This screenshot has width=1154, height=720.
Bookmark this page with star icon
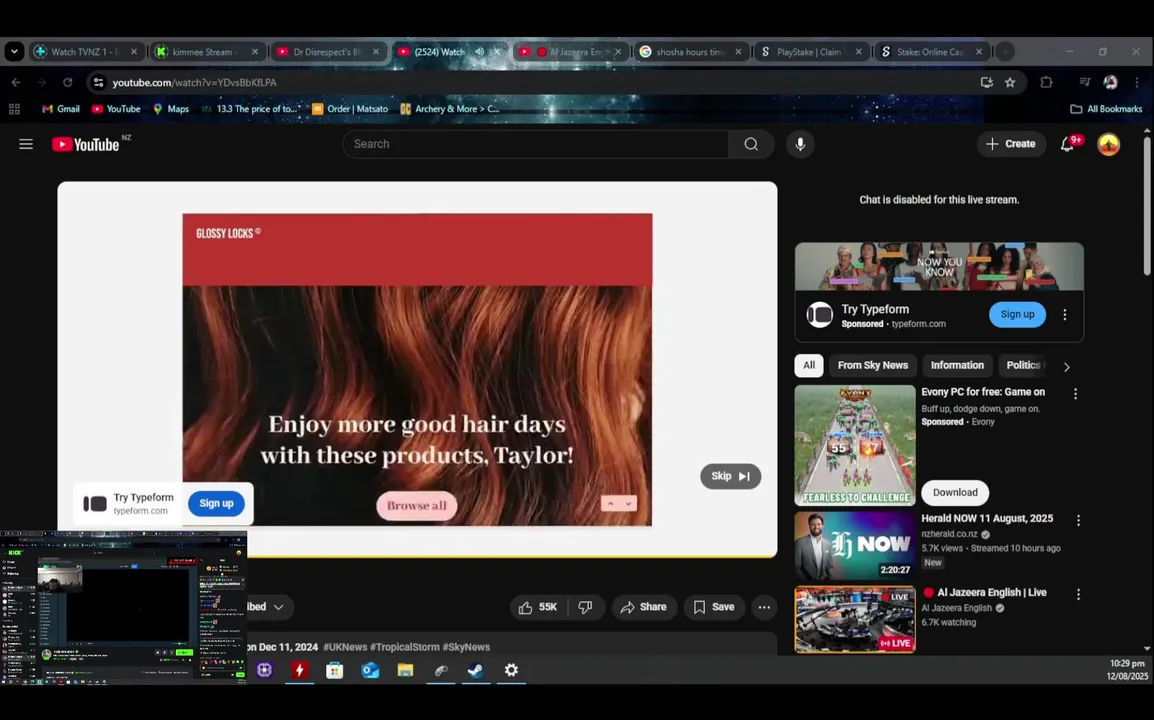pos(1010,82)
